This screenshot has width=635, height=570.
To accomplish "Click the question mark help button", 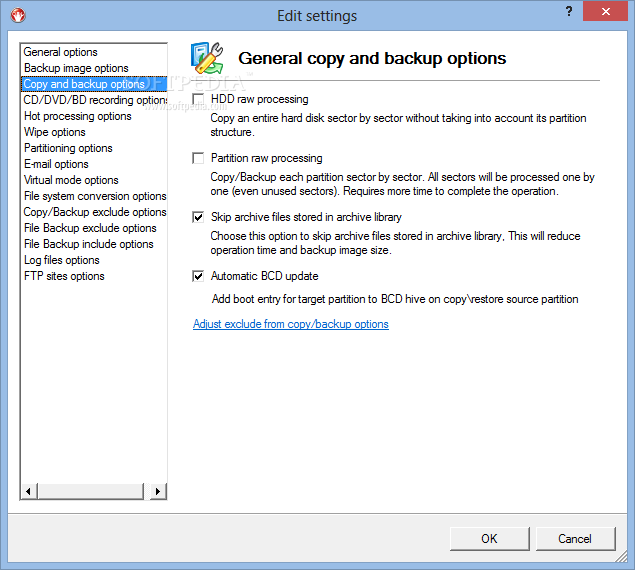I will pyautogui.click(x=569, y=11).
